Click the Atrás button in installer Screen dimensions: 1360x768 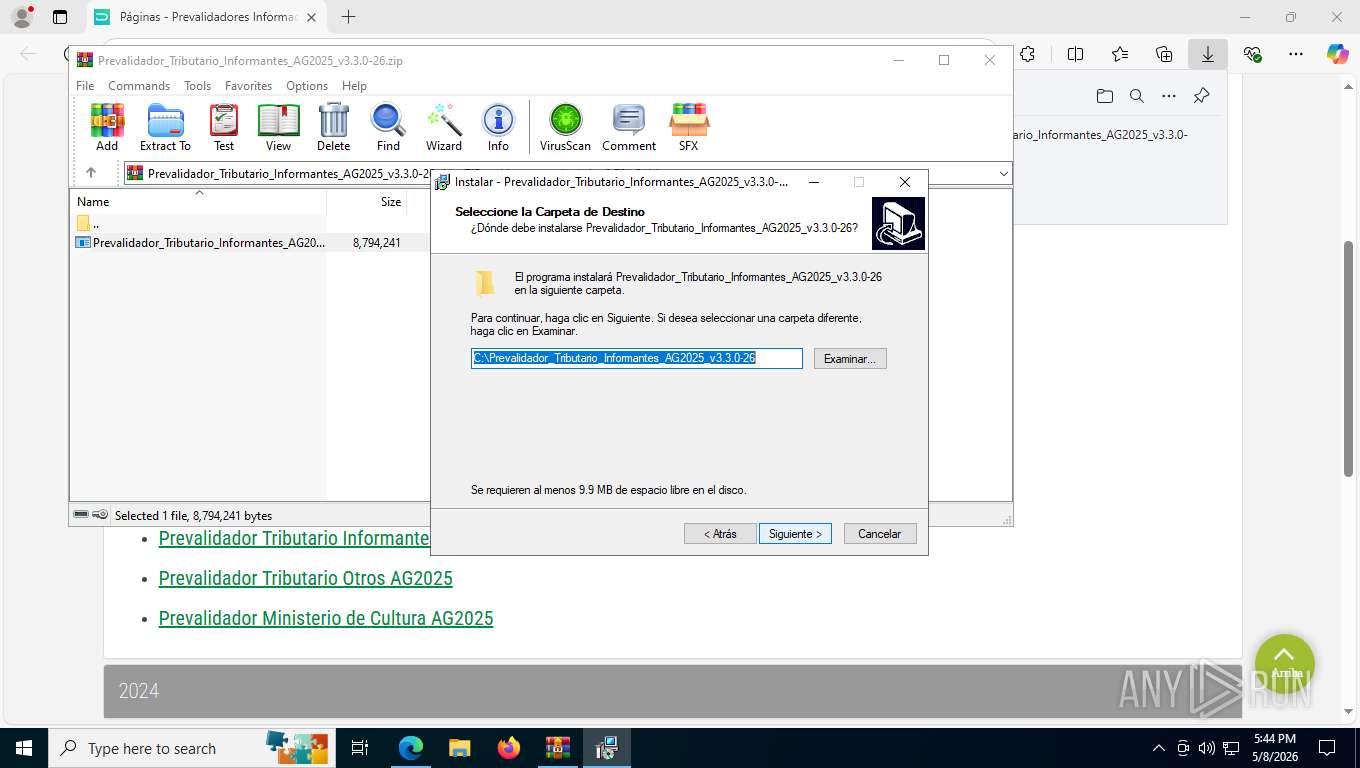720,534
